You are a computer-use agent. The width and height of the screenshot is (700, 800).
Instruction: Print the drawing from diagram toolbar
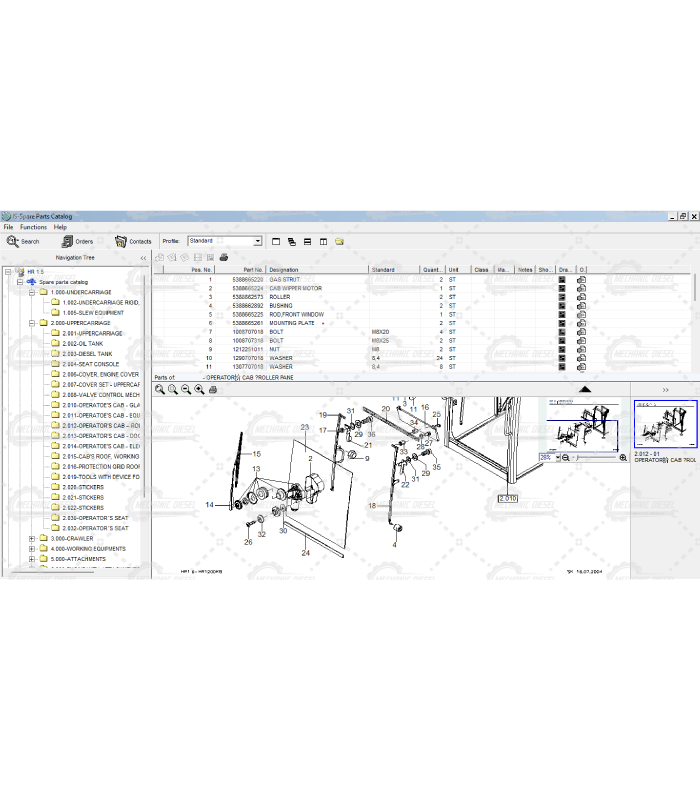[x=212, y=389]
